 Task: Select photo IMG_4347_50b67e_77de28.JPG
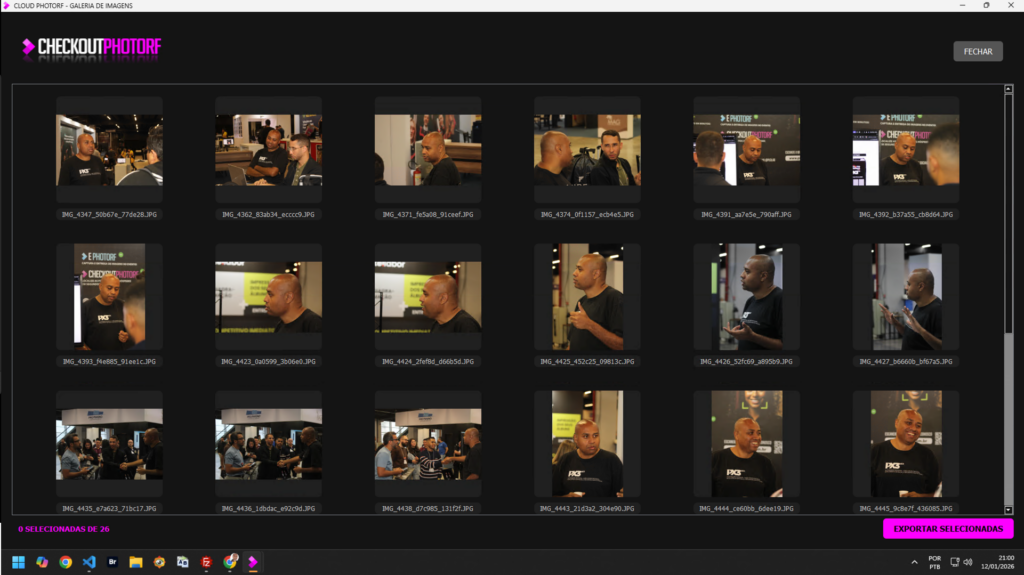[109, 150]
